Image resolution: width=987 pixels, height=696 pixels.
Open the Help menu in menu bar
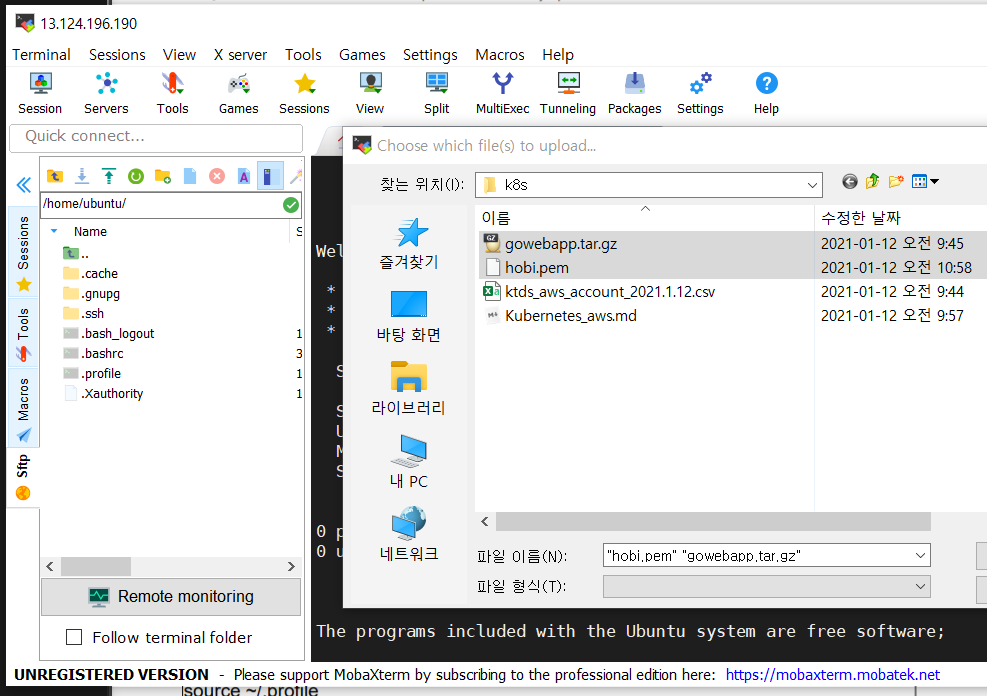[x=558, y=55]
